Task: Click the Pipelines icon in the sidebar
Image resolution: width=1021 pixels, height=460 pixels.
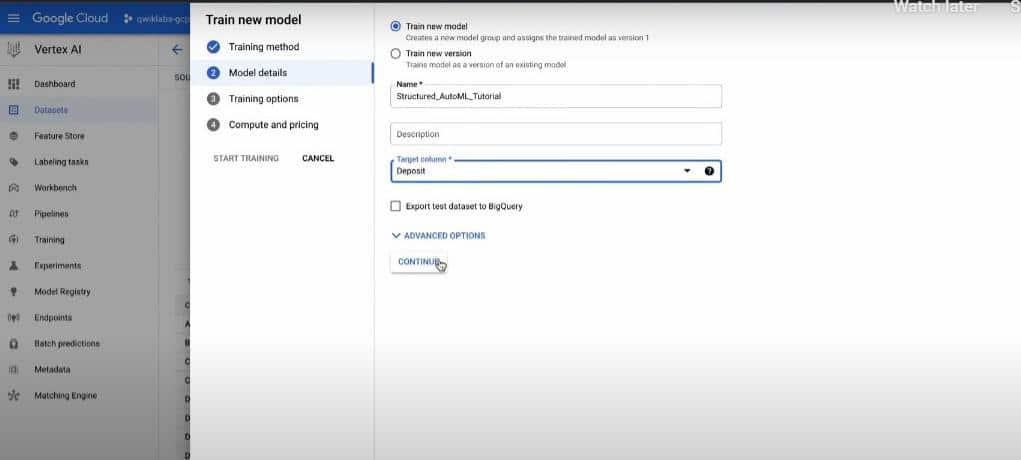Action: click(14, 214)
